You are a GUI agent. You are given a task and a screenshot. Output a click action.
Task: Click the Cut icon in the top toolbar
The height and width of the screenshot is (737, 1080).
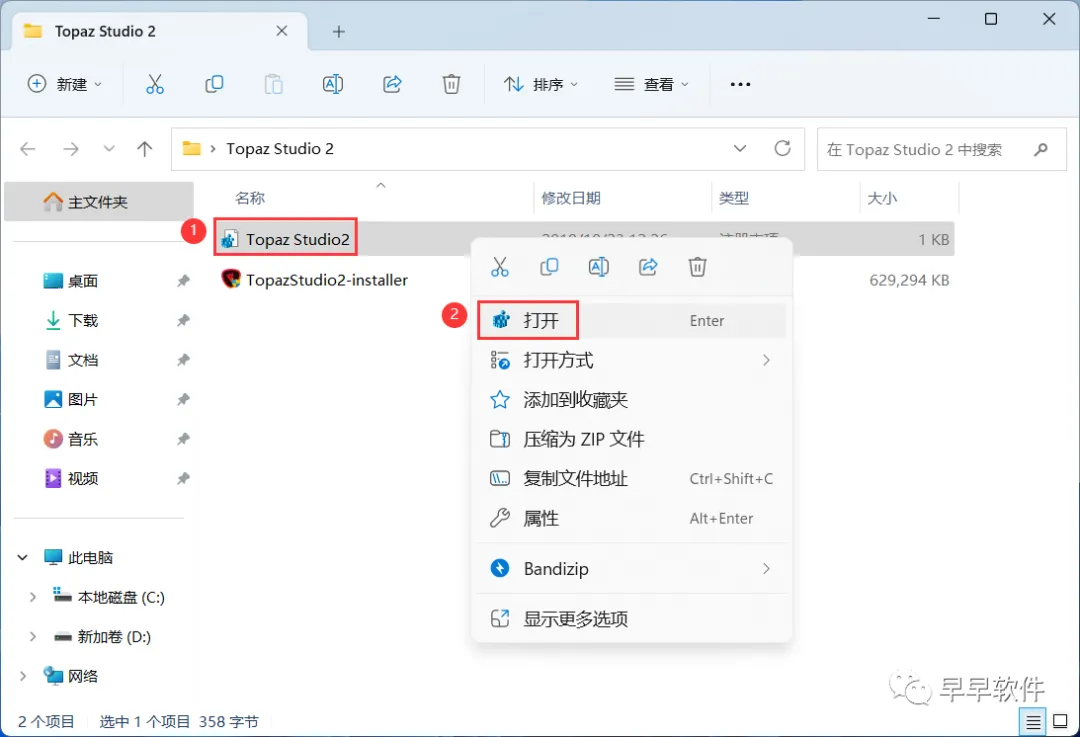tap(154, 84)
